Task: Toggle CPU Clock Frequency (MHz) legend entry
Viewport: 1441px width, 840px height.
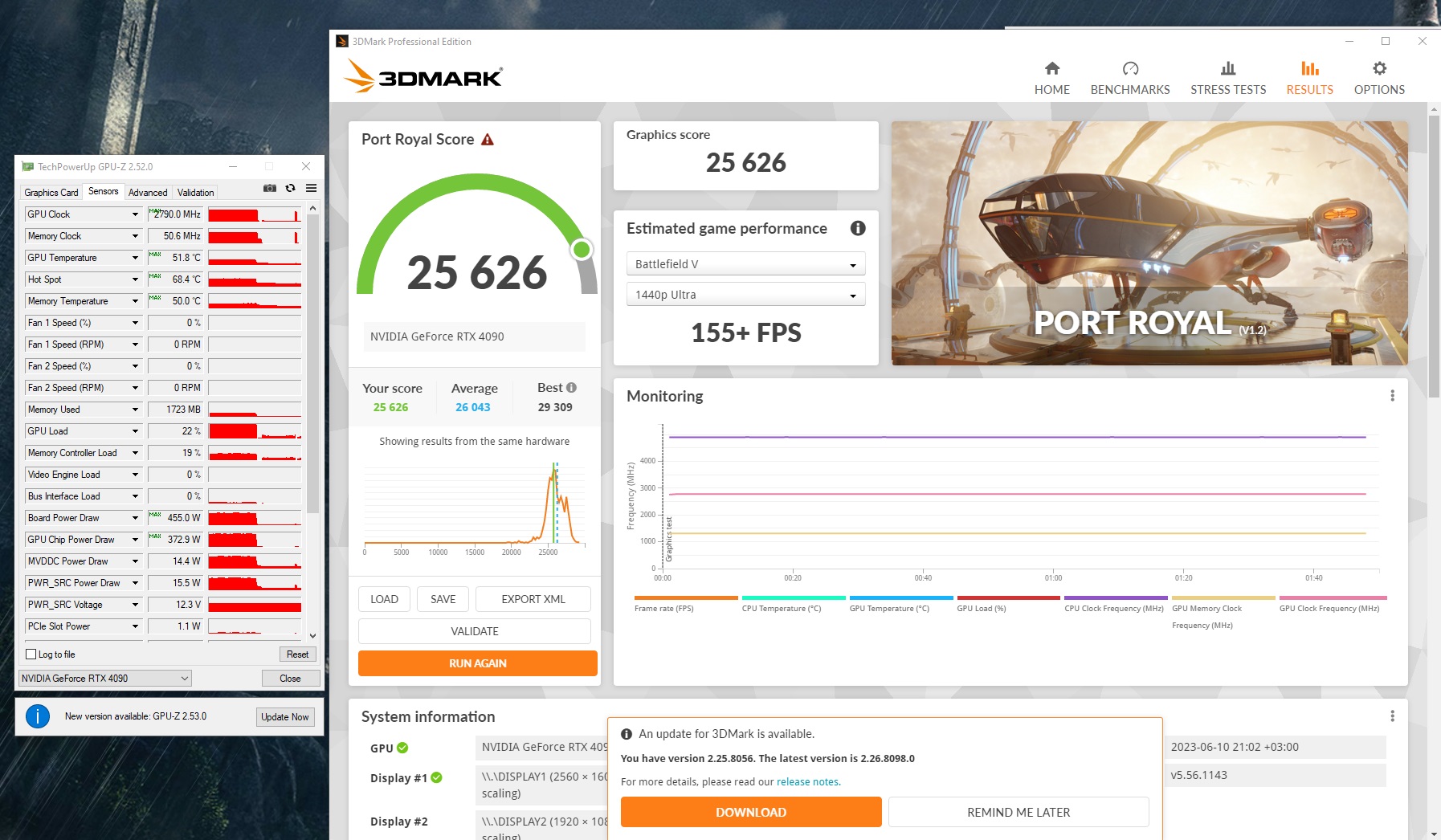Action: [1116, 604]
